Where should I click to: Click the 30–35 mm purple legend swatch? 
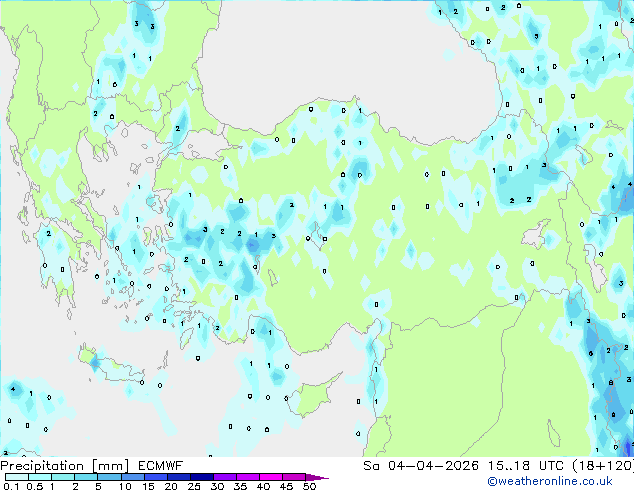[x=224, y=477]
